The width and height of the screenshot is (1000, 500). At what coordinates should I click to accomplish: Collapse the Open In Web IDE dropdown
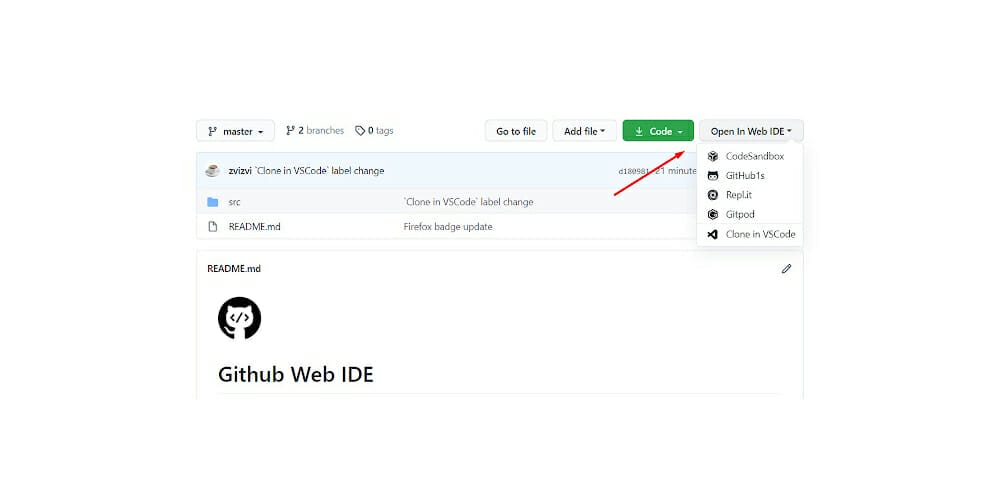751,131
